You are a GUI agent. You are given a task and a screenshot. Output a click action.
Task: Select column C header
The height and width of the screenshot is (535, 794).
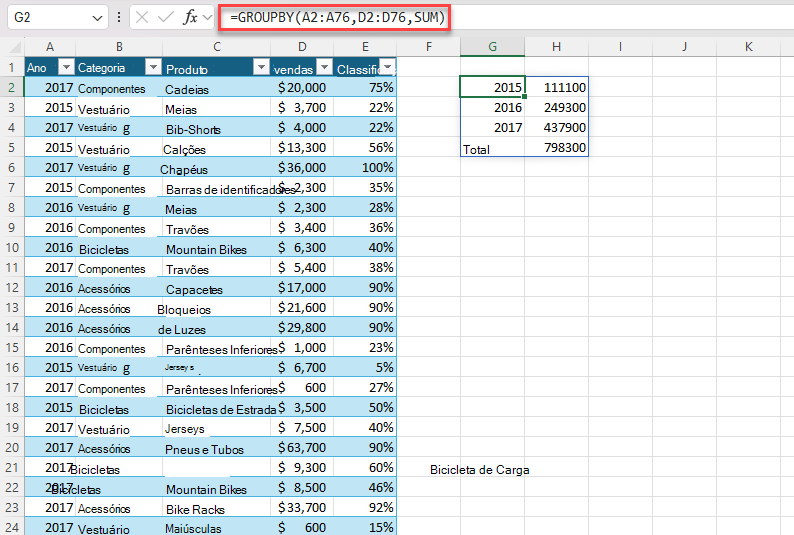217,47
